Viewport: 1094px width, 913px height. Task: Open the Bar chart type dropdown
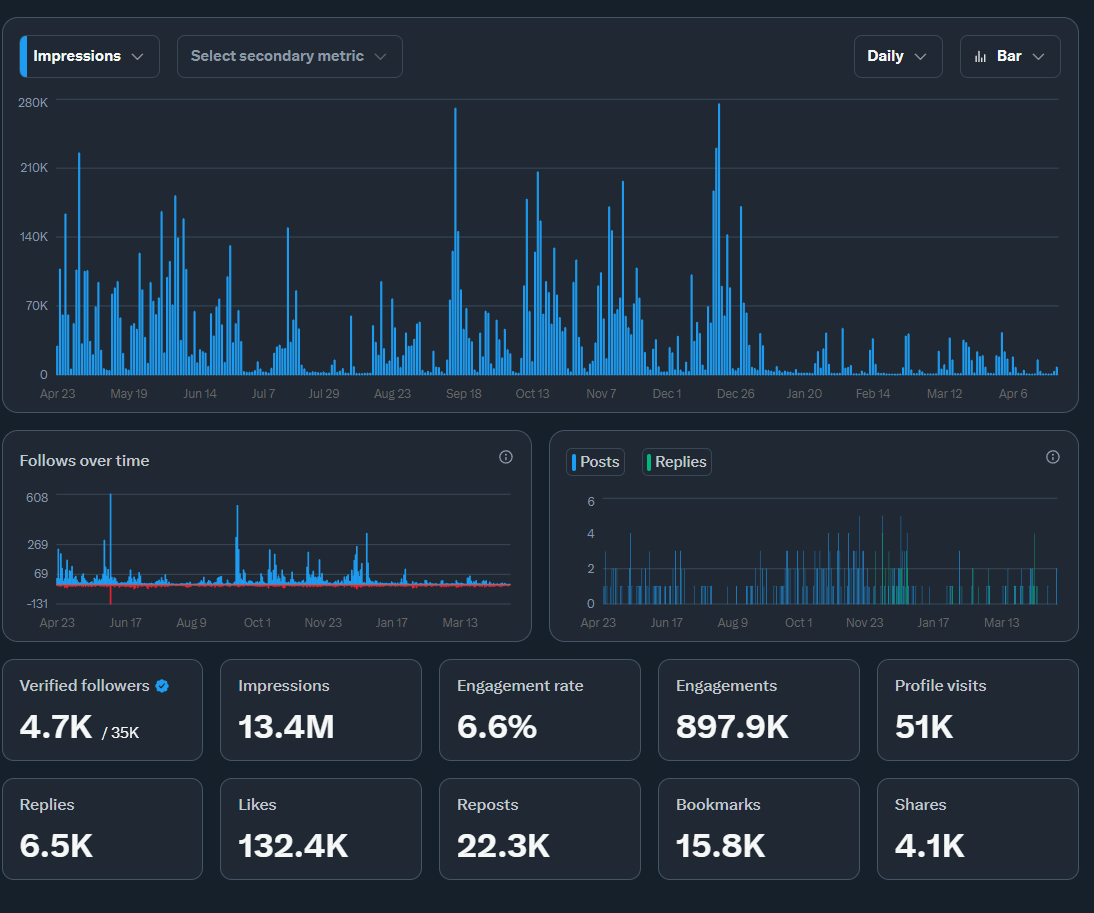pyautogui.click(x=1010, y=56)
